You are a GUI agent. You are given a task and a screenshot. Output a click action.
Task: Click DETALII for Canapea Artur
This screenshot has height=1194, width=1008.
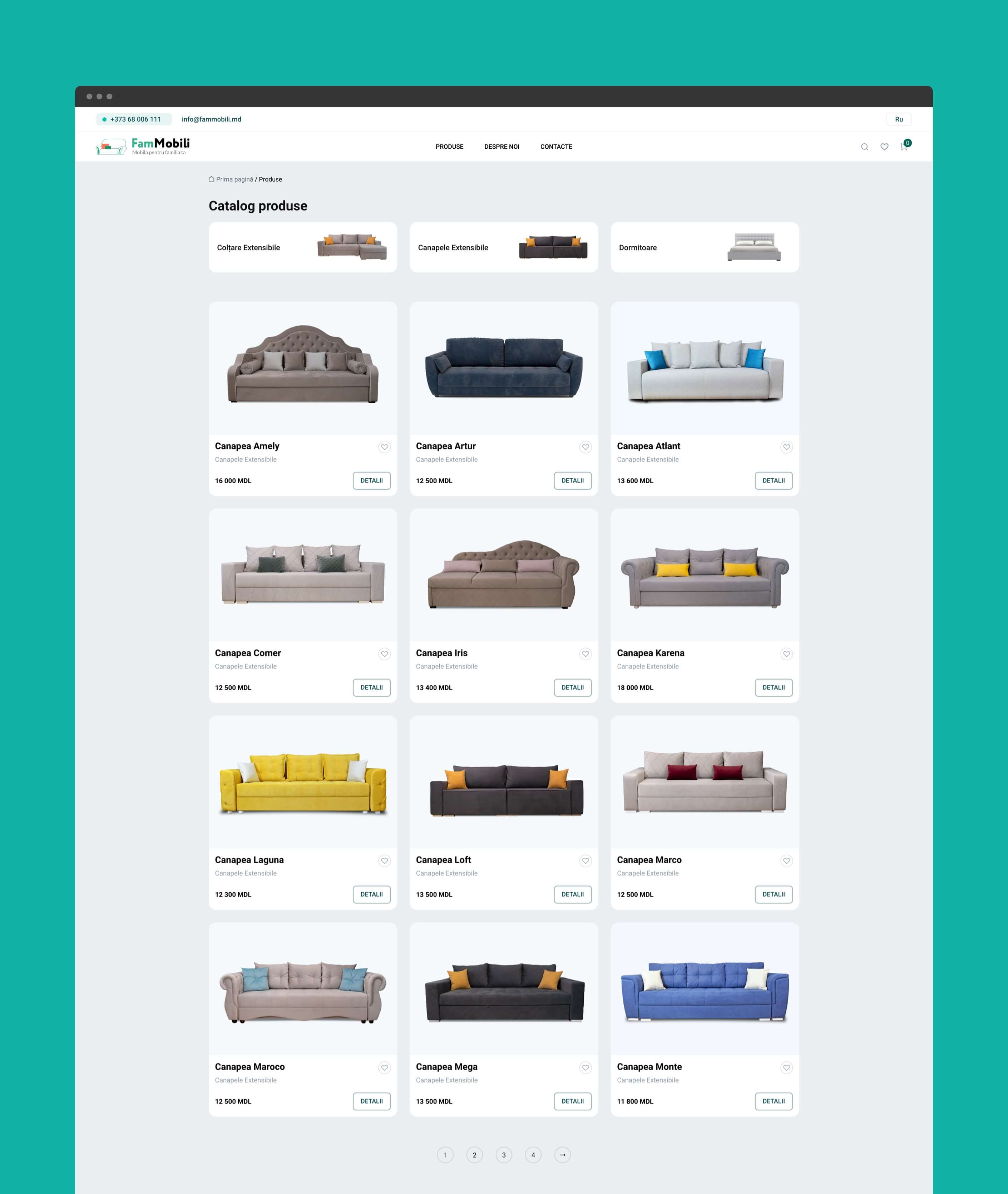pyautogui.click(x=573, y=481)
